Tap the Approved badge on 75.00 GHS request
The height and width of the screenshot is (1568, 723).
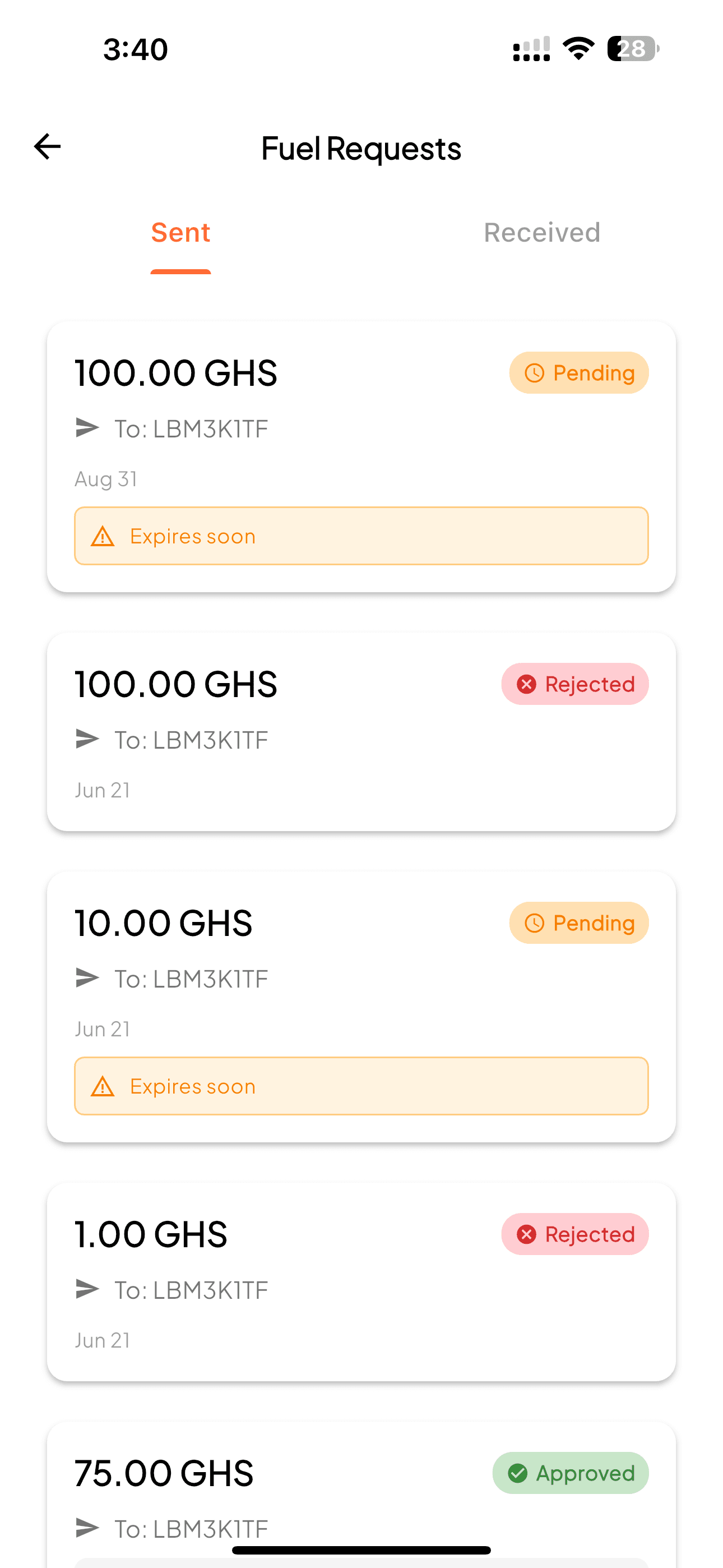click(570, 1473)
